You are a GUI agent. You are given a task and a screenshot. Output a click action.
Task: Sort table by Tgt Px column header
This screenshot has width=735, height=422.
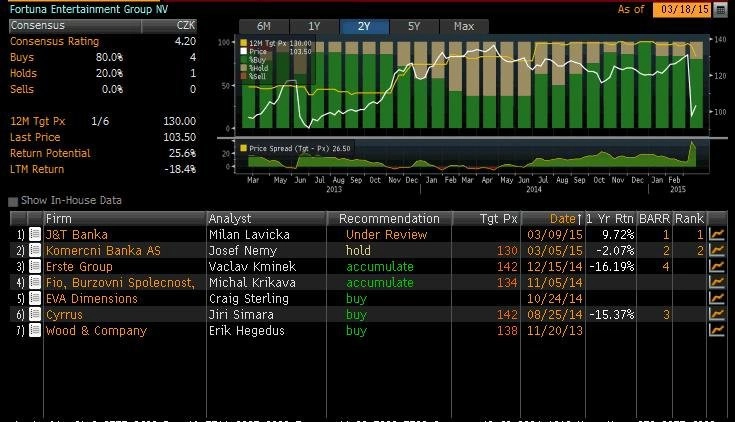[x=486, y=219]
